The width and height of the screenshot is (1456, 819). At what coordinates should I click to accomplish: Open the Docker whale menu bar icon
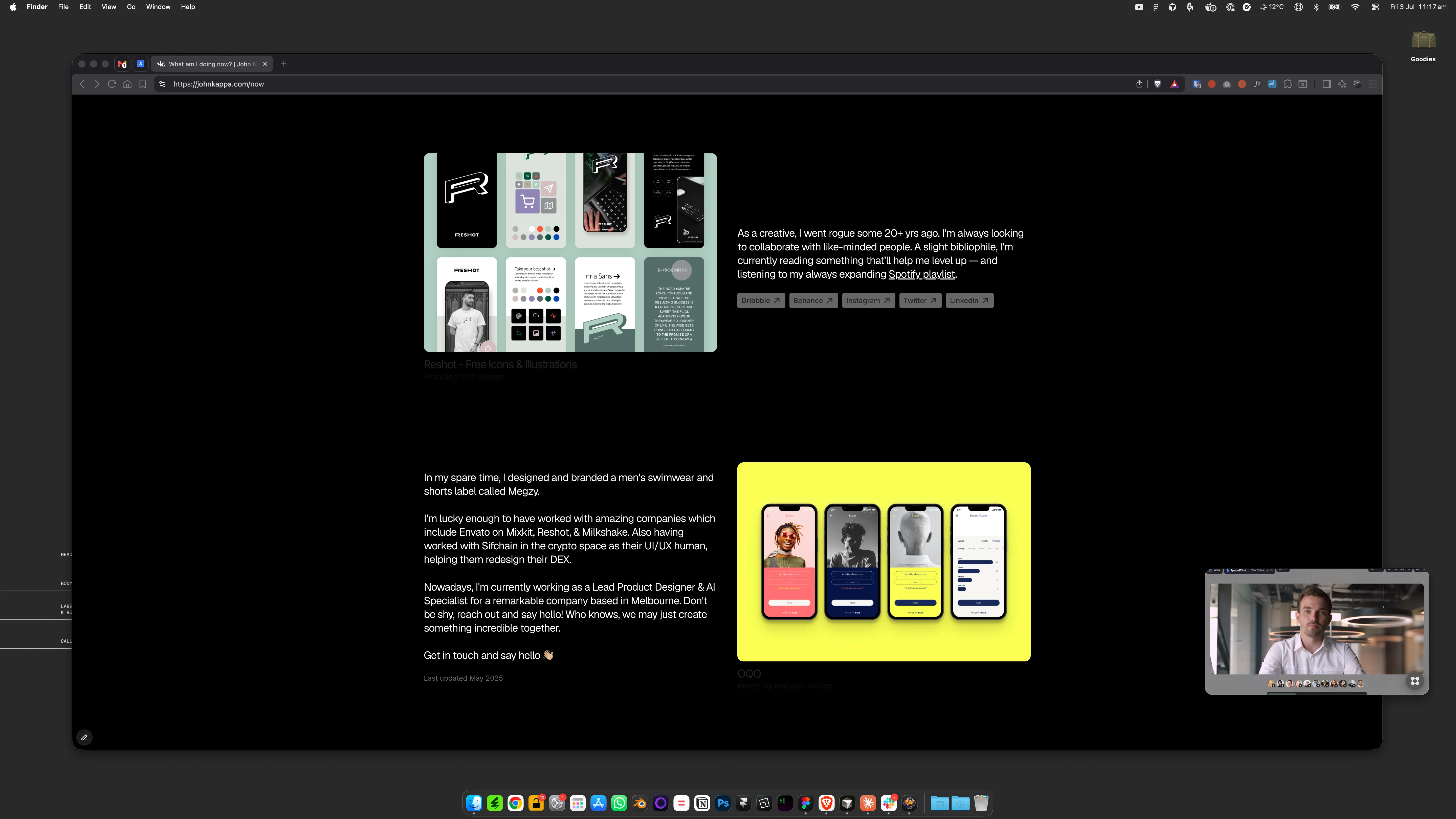(x=1210, y=7)
